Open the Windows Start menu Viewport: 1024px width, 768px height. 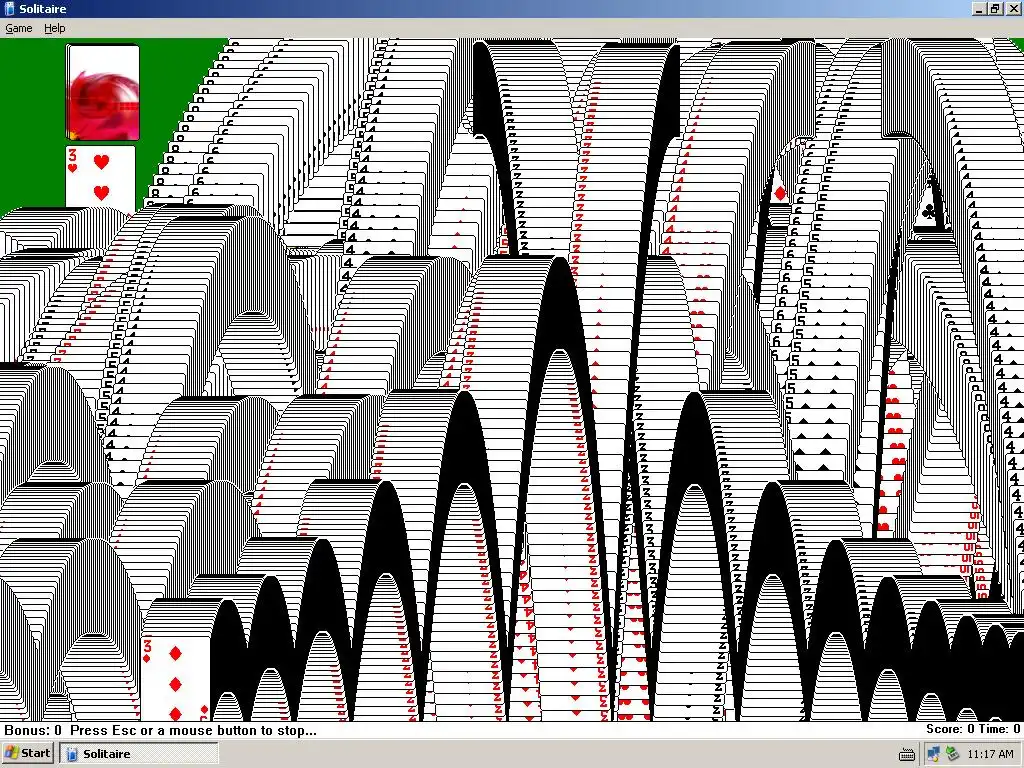27,753
